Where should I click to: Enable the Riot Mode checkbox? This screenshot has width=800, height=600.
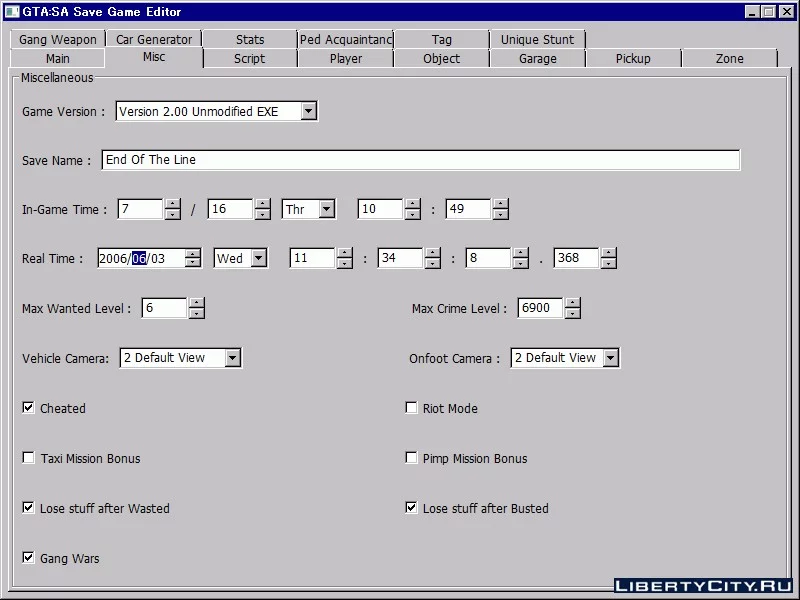tap(411, 408)
